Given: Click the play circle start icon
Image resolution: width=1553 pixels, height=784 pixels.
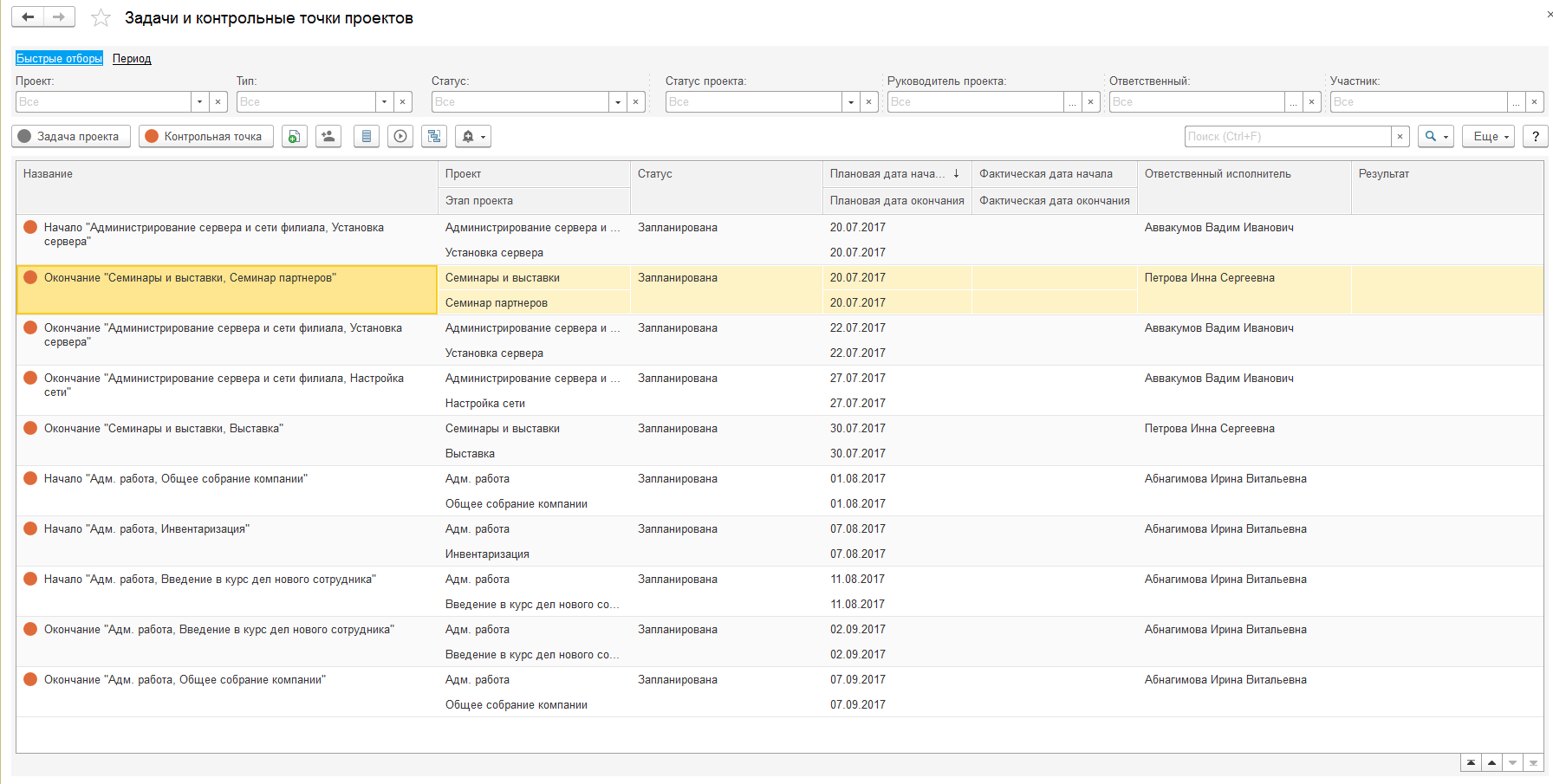Looking at the screenshot, I should pos(400,136).
